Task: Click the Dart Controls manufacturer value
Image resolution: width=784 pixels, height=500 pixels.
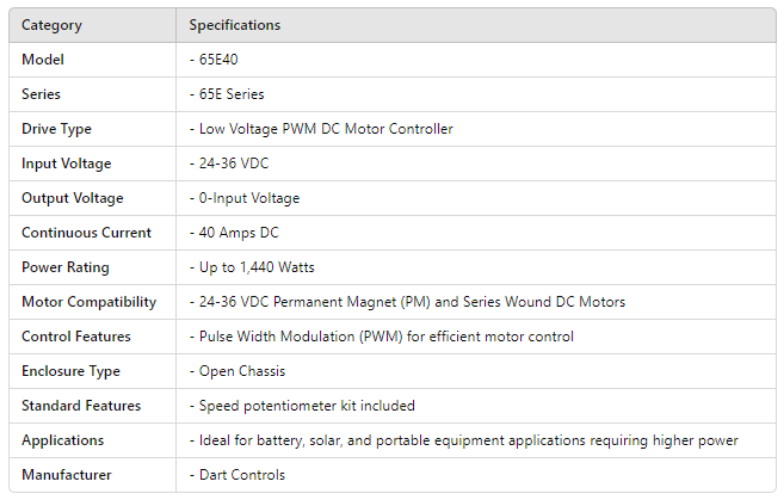Action: tap(239, 475)
